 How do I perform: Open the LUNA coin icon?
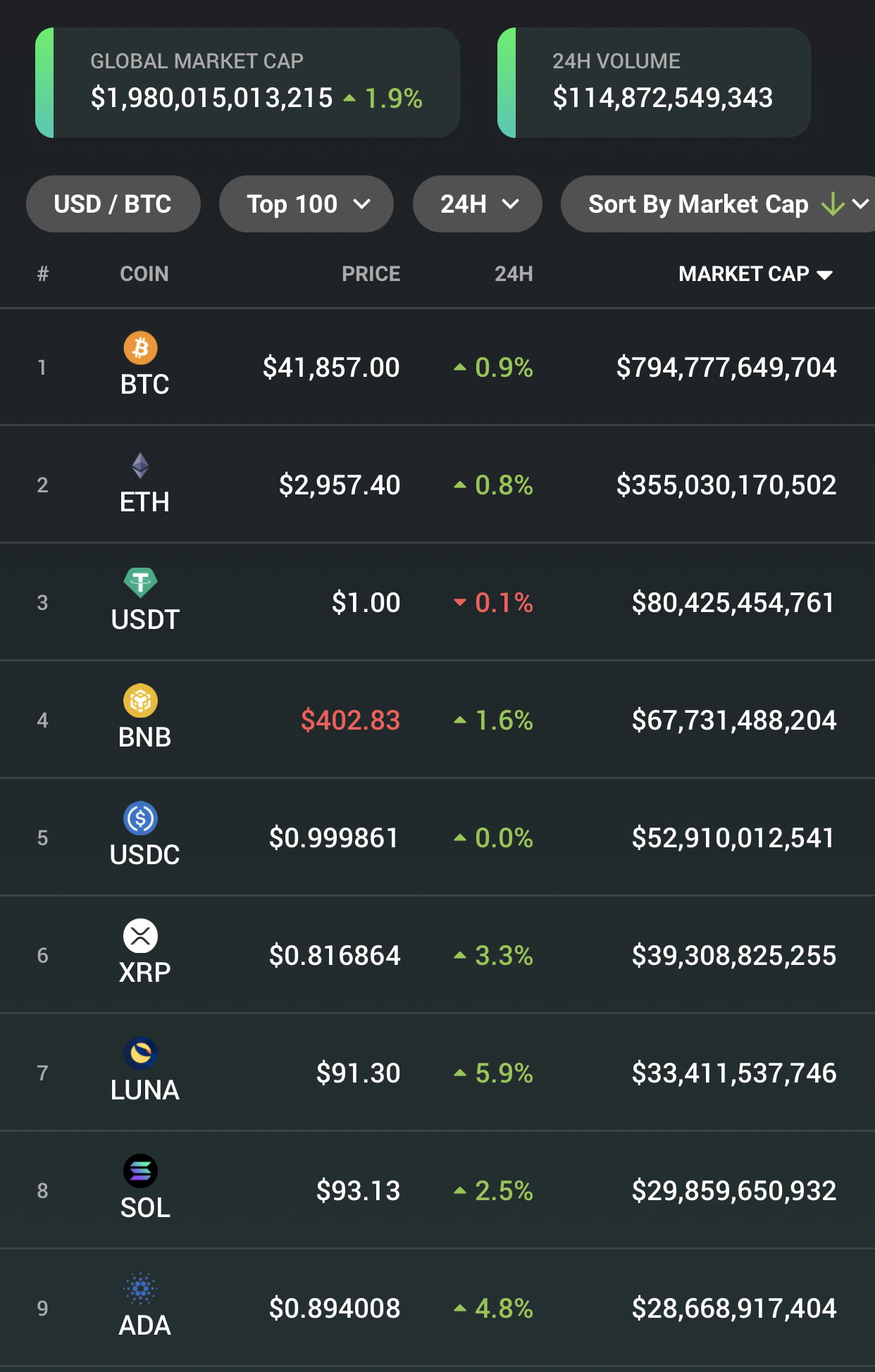point(140,1054)
